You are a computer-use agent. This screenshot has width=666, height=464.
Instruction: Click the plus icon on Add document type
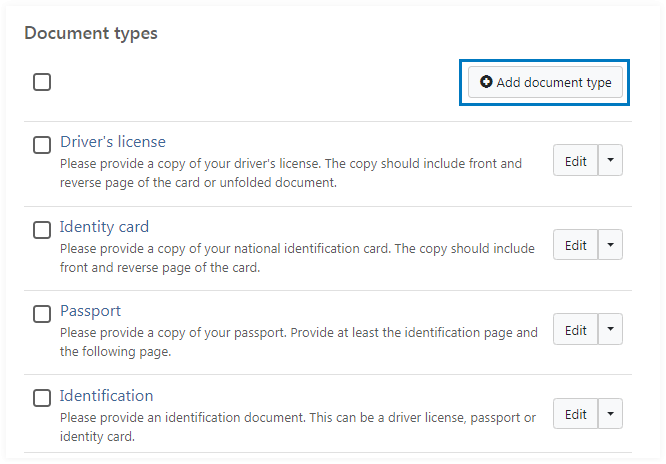486,83
